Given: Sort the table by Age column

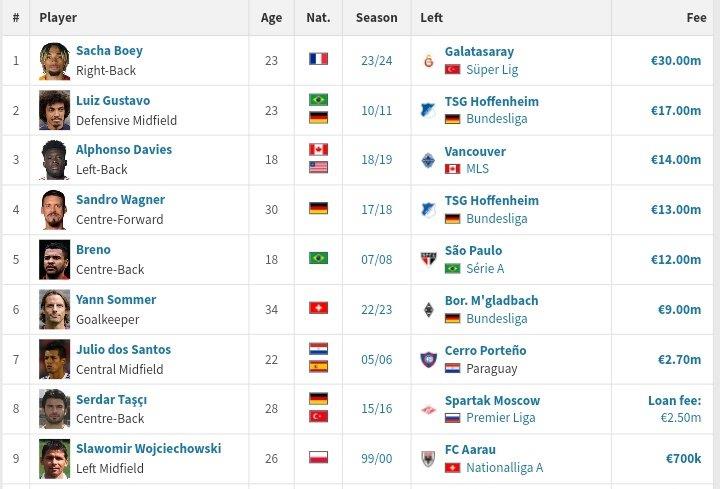Looking at the screenshot, I should [271, 18].
